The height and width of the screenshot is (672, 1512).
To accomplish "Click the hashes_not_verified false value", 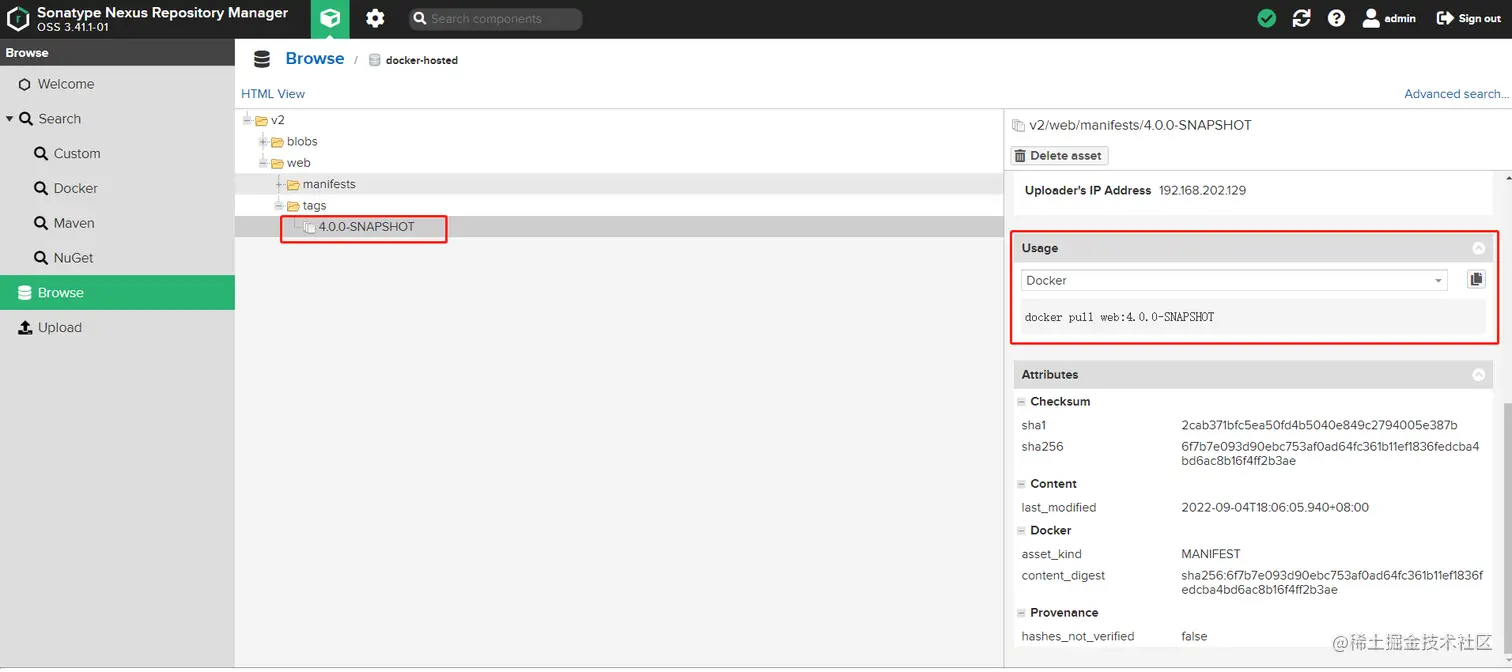I will [x=1194, y=636].
